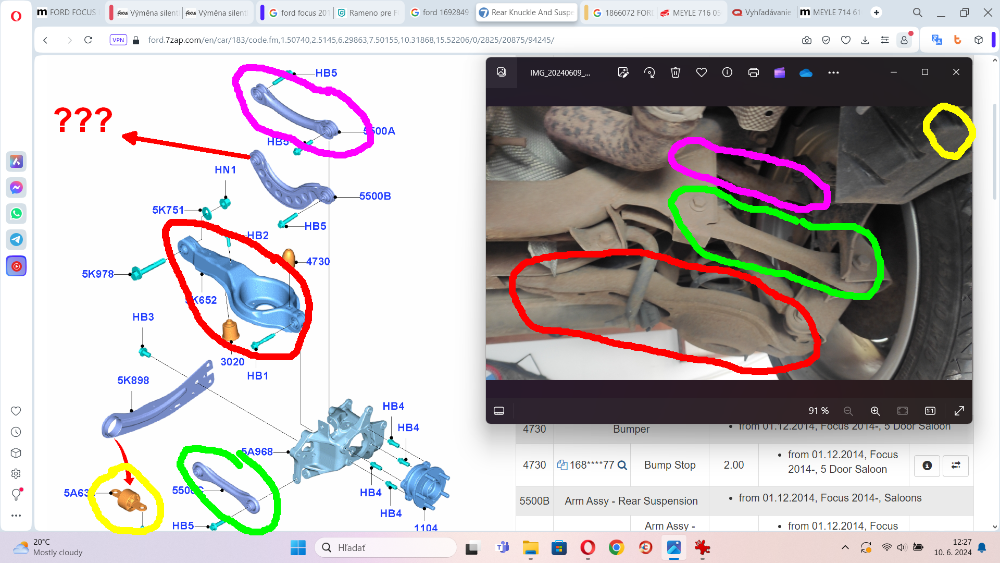Print the photo using the printer icon

pyautogui.click(x=753, y=72)
